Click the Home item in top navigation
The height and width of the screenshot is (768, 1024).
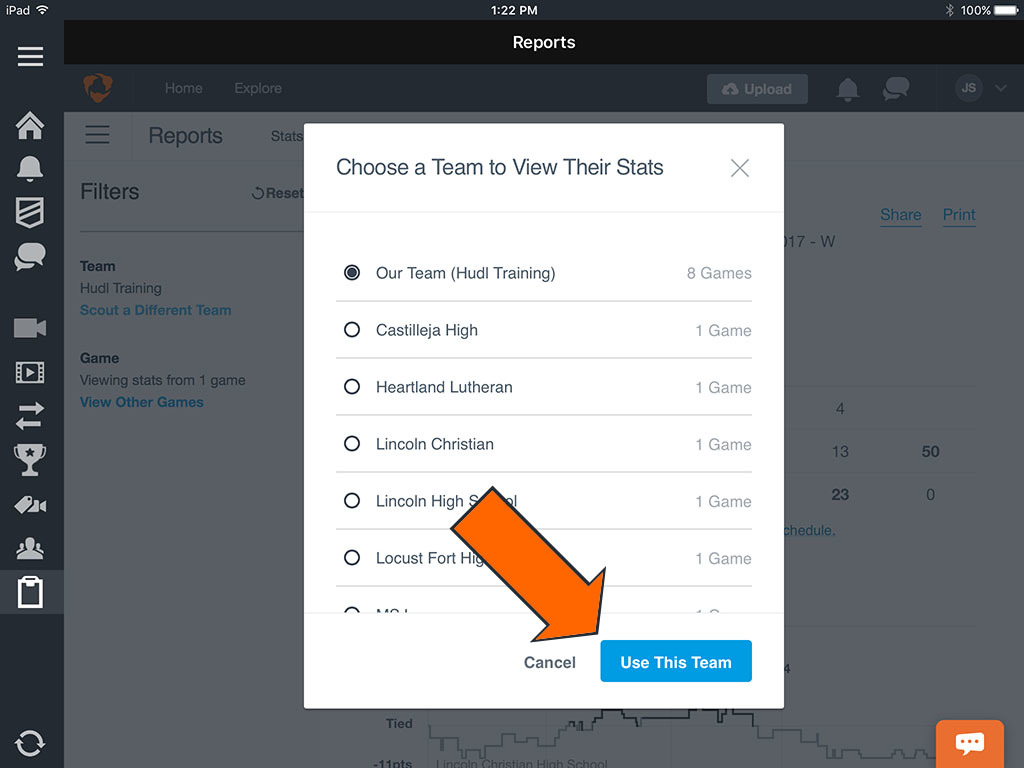click(x=184, y=88)
